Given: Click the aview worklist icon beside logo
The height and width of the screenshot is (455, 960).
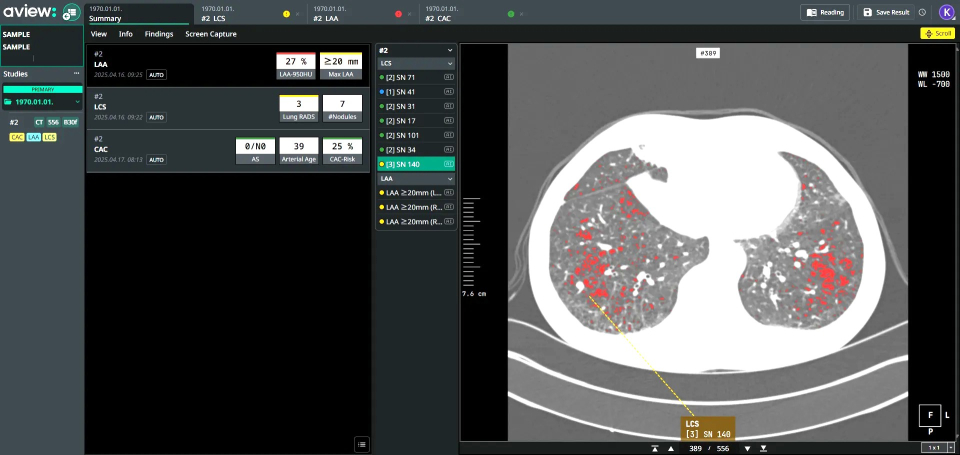Looking at the screenshot, I should 71,13.
